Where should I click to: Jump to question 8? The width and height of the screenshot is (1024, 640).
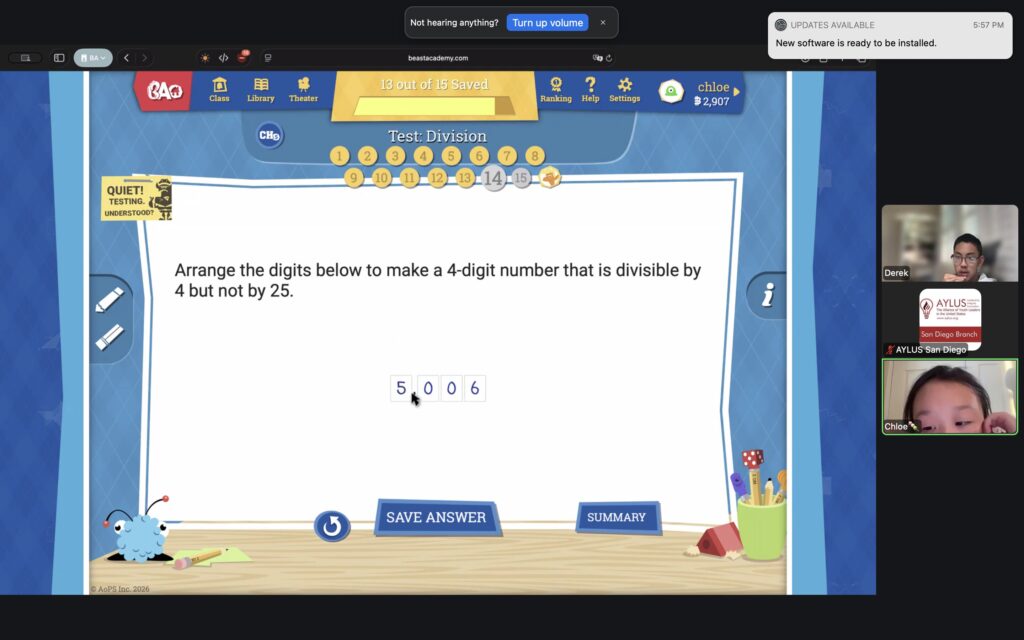535,156
